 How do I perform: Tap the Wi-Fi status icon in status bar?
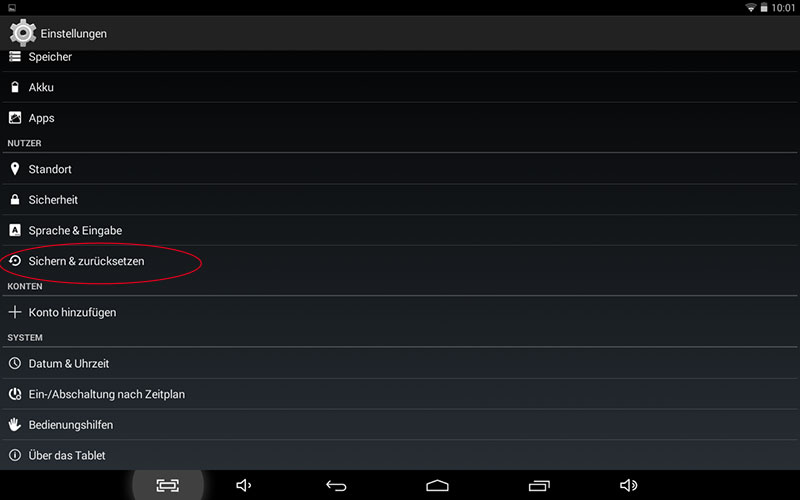click(751, 8)
